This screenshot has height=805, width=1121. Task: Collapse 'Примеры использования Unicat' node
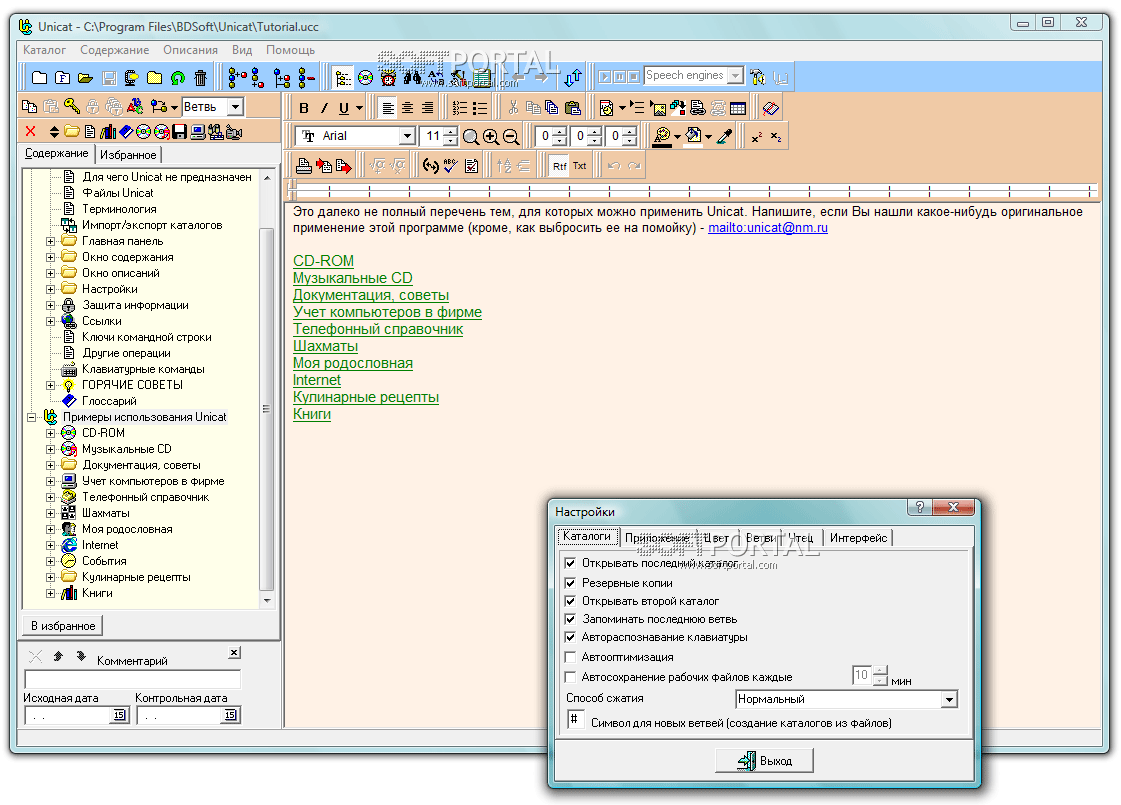pyautogui.click(x=31, y=418)
